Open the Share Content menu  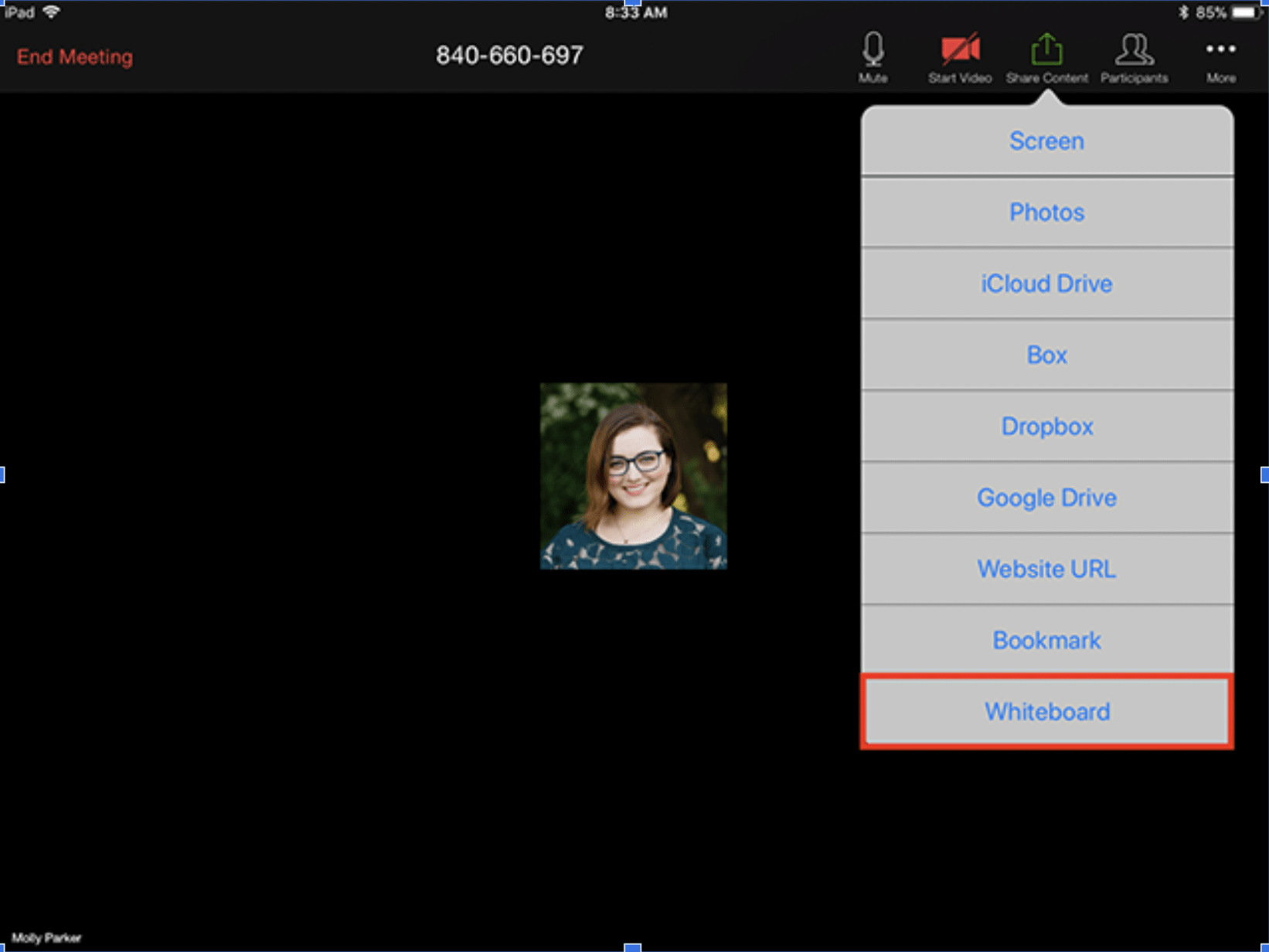1046,58
